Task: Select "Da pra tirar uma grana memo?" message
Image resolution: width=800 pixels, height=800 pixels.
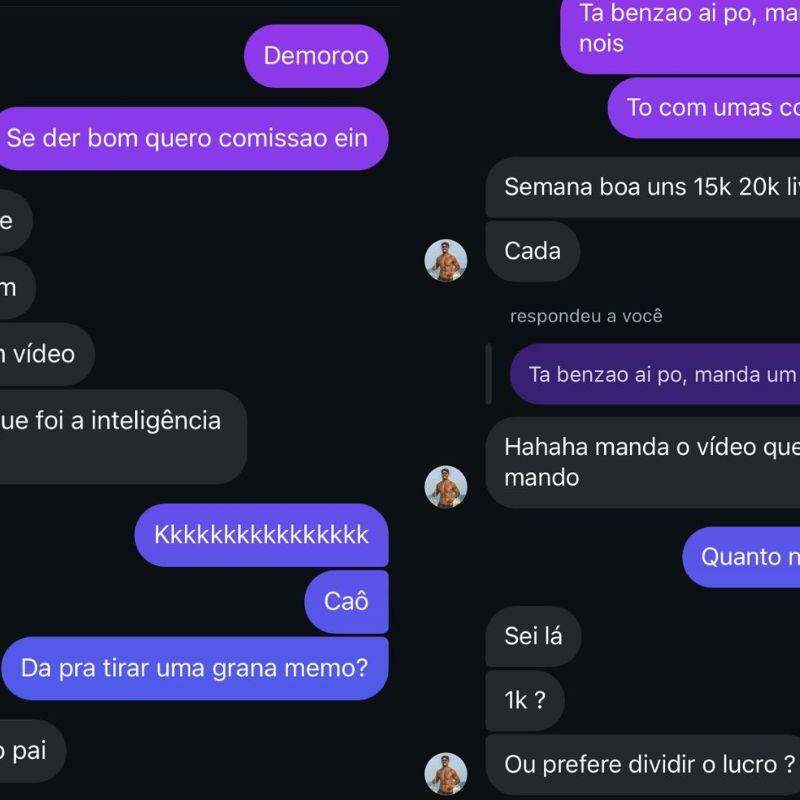Action: click(195, 668)
